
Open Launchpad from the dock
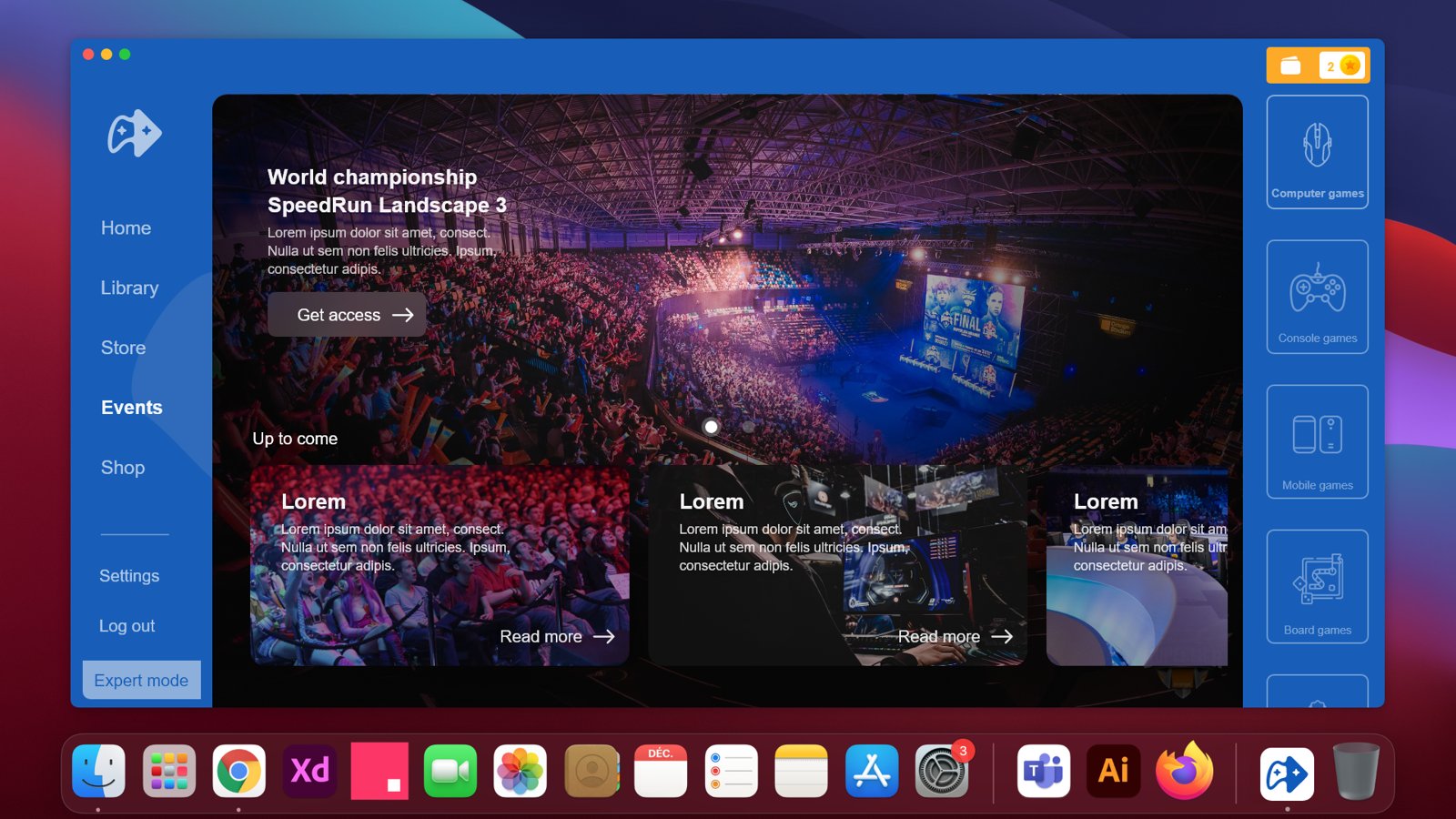[169, 771]
